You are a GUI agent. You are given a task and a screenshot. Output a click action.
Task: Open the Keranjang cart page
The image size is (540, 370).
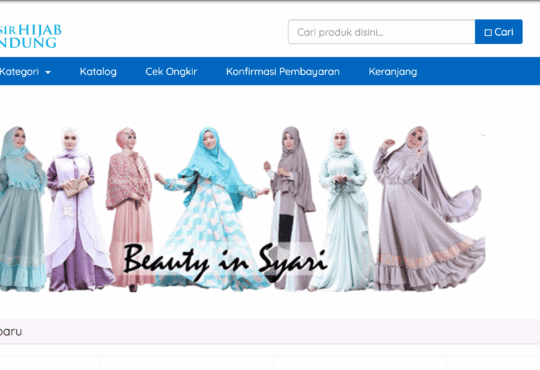(x=393, y=72)
